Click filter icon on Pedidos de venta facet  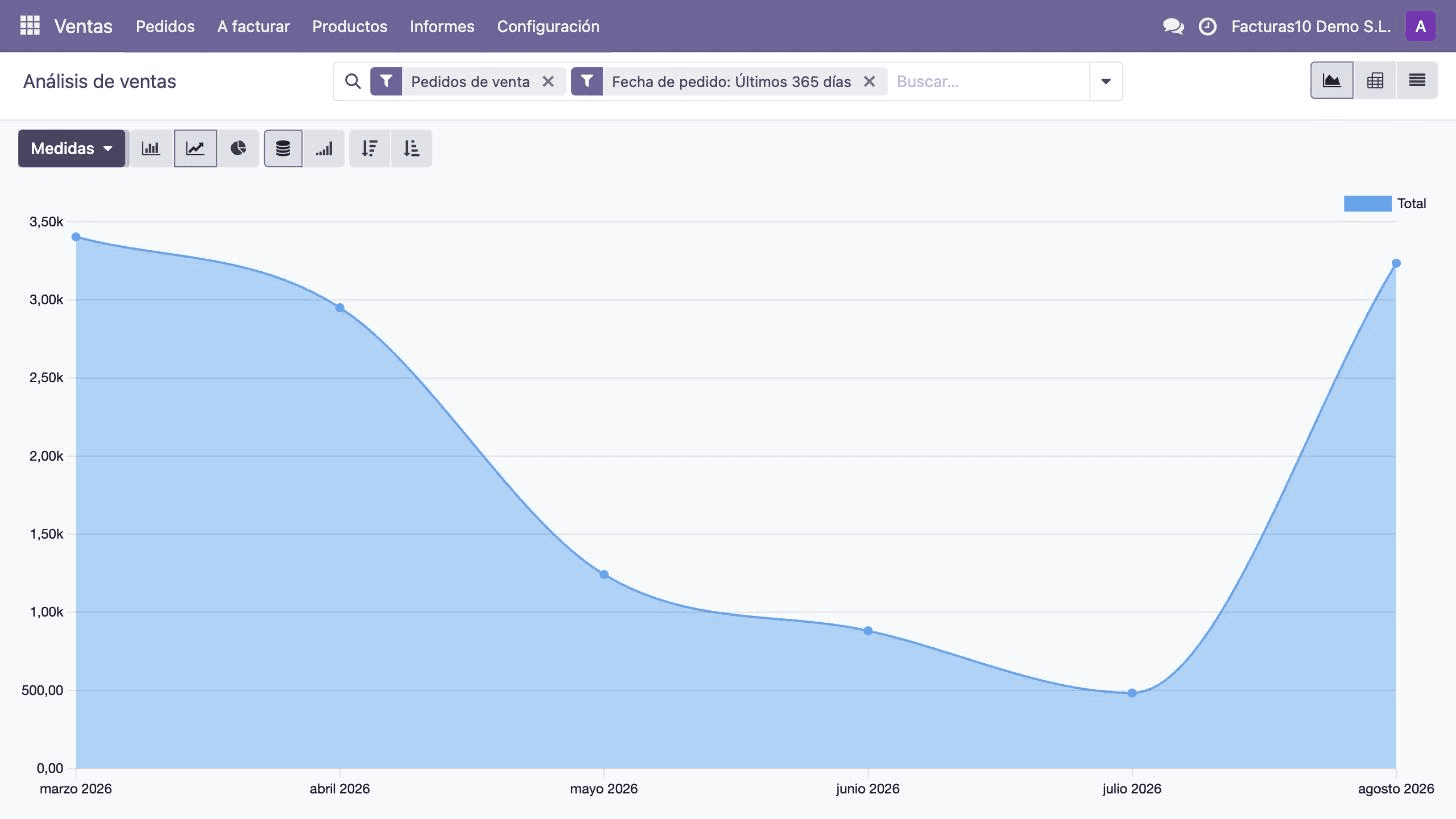(386, 82)
